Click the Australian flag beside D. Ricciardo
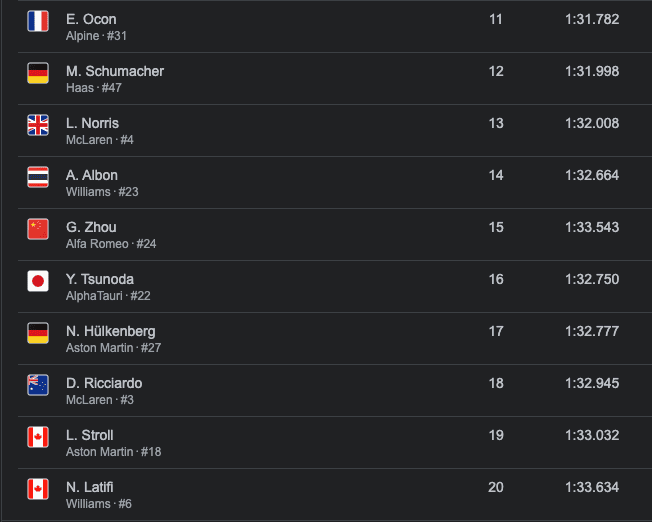 (38, 385)
